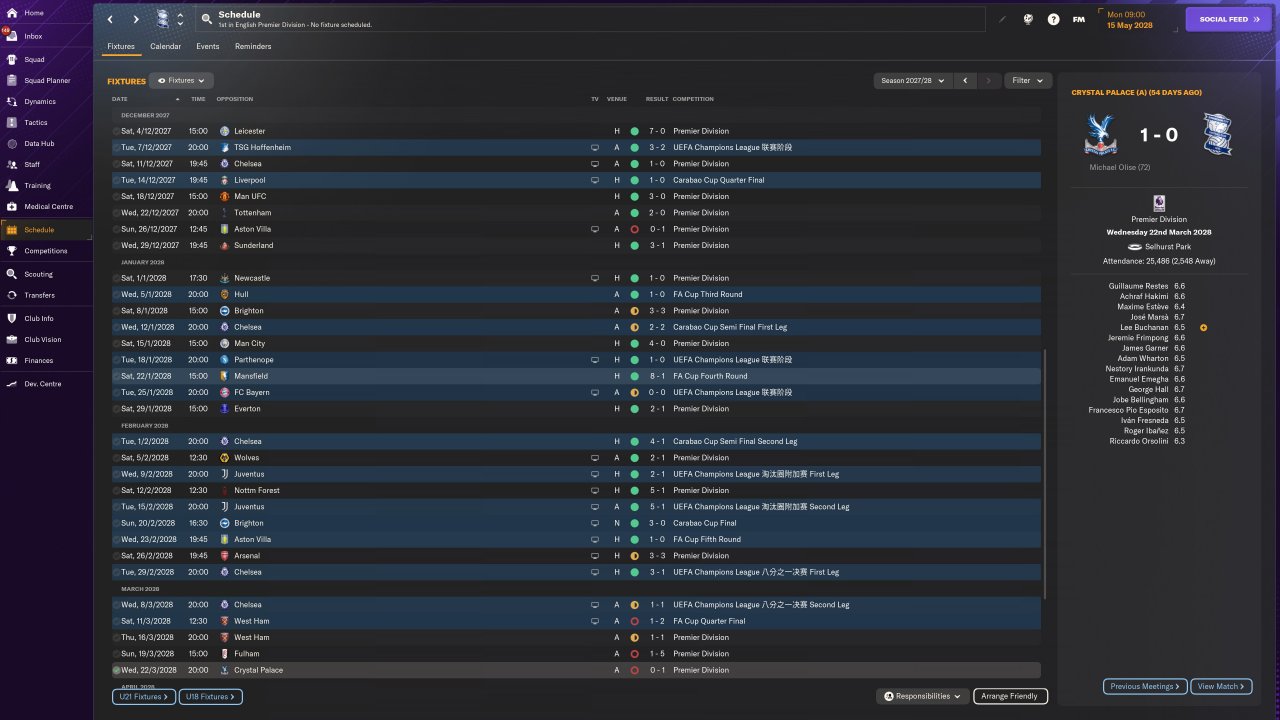
Task: Click the TV icon on the TSG Hoffenheim row
Action: pyautogui.click(x=595, y=147)
